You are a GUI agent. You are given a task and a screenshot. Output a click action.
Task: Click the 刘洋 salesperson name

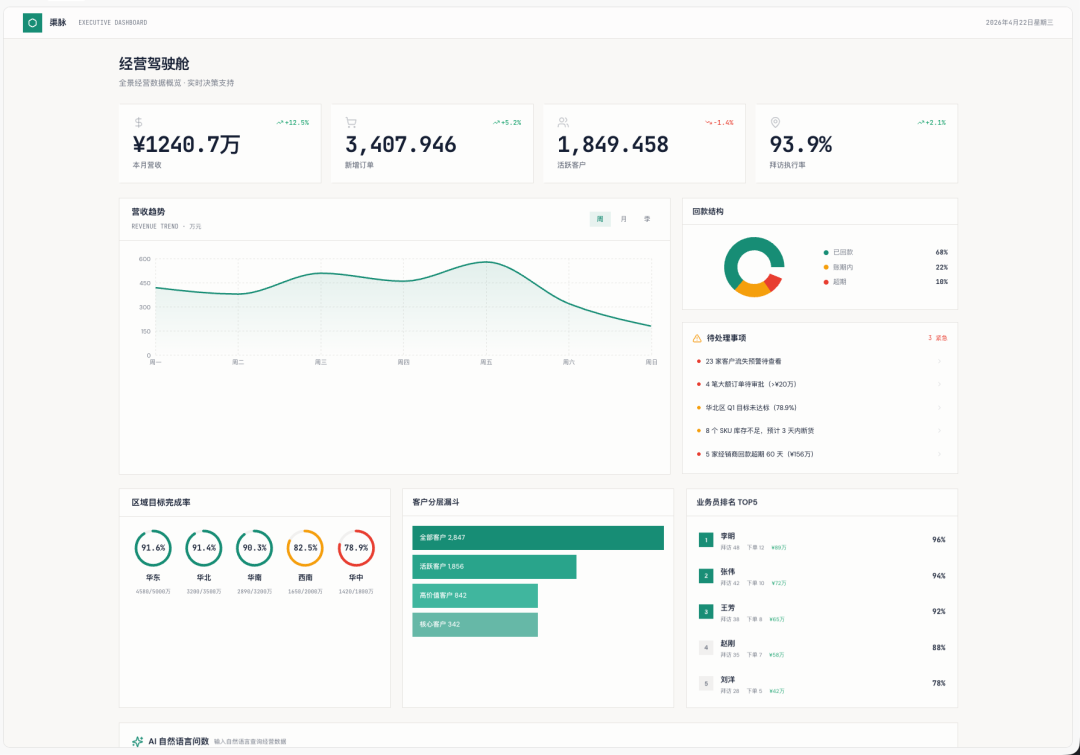(x=727, y=679)
